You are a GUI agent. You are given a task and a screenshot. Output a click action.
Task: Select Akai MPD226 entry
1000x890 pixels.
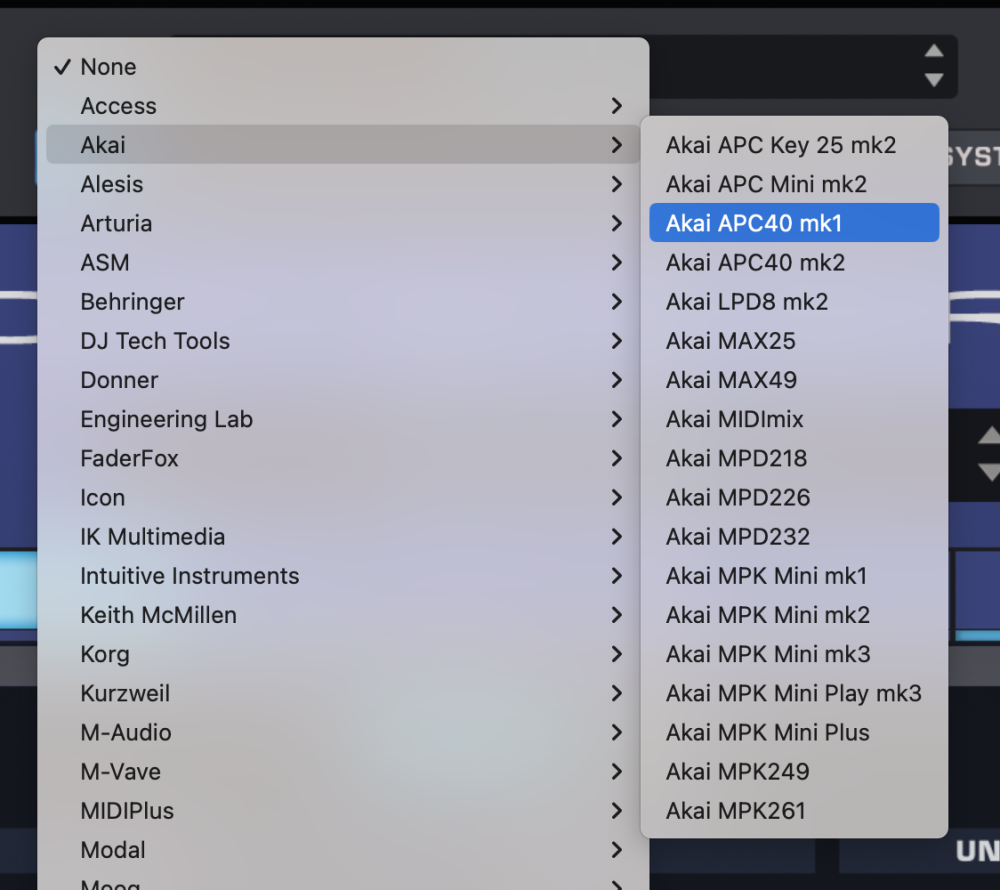(x=738, y=497)
